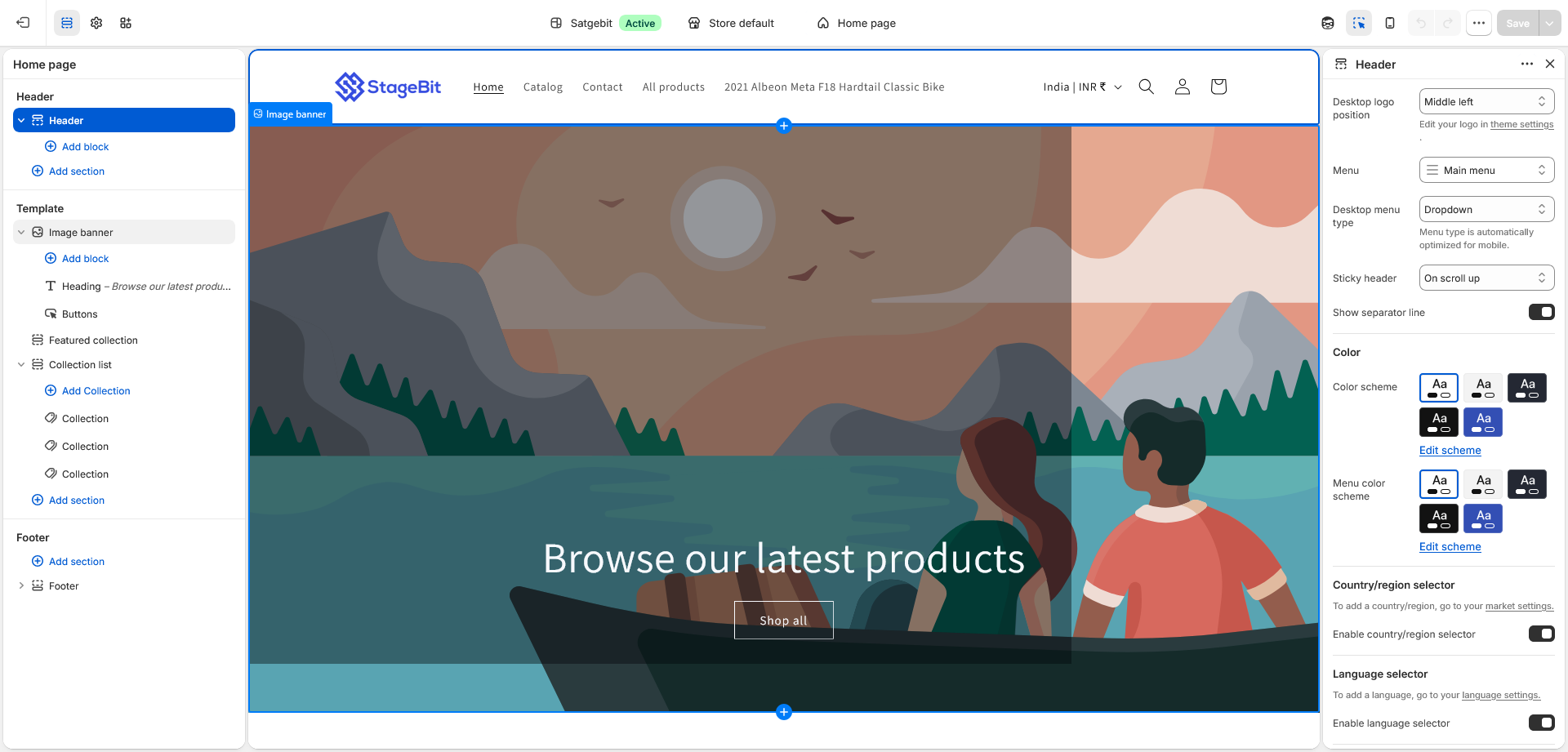
Task: Switch to mobile preview icon
Action: click(x=1390, y=23)
